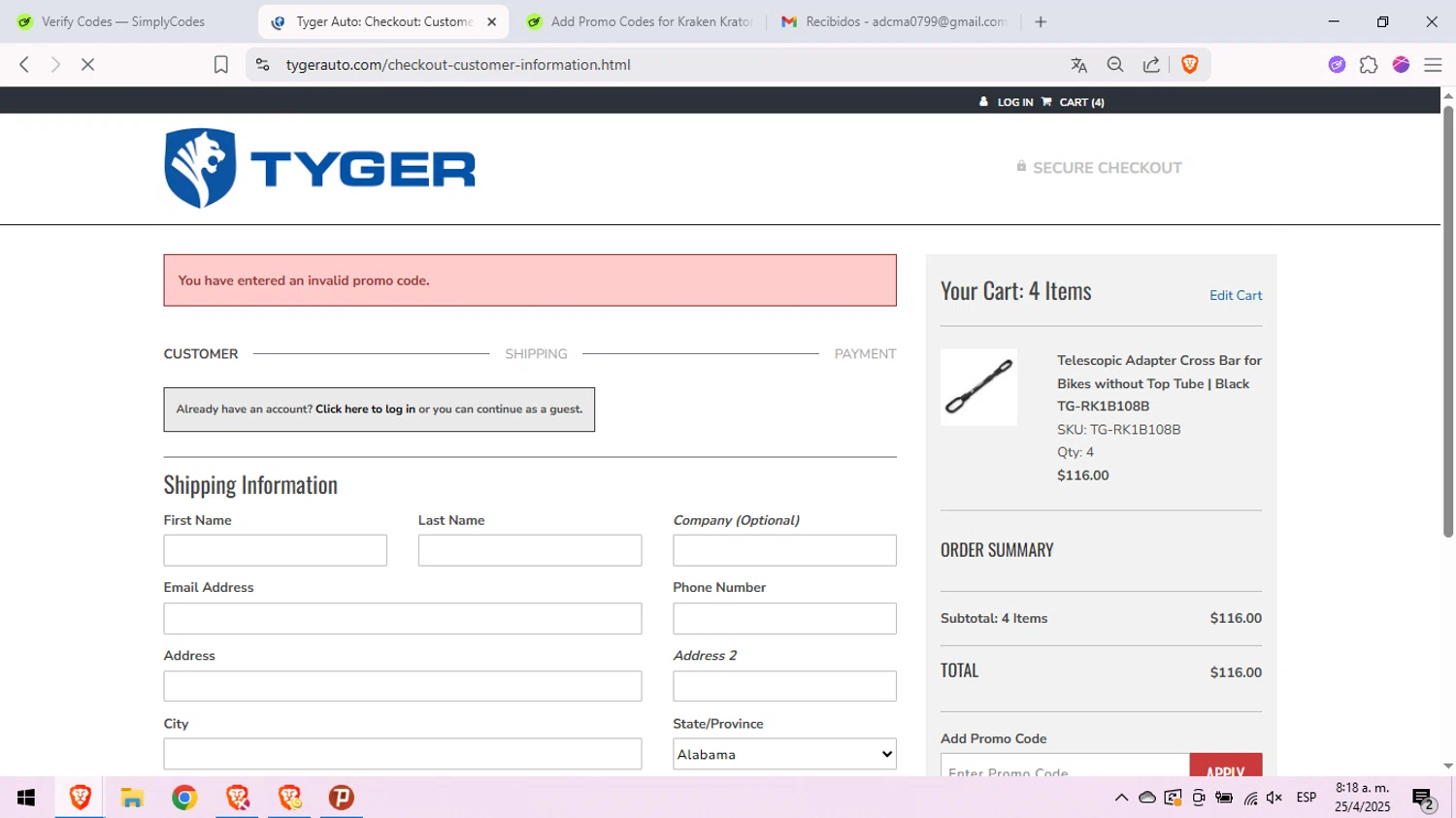
Task: Click the page vertical scrollbar
Action: click(x=1448, y=320)
